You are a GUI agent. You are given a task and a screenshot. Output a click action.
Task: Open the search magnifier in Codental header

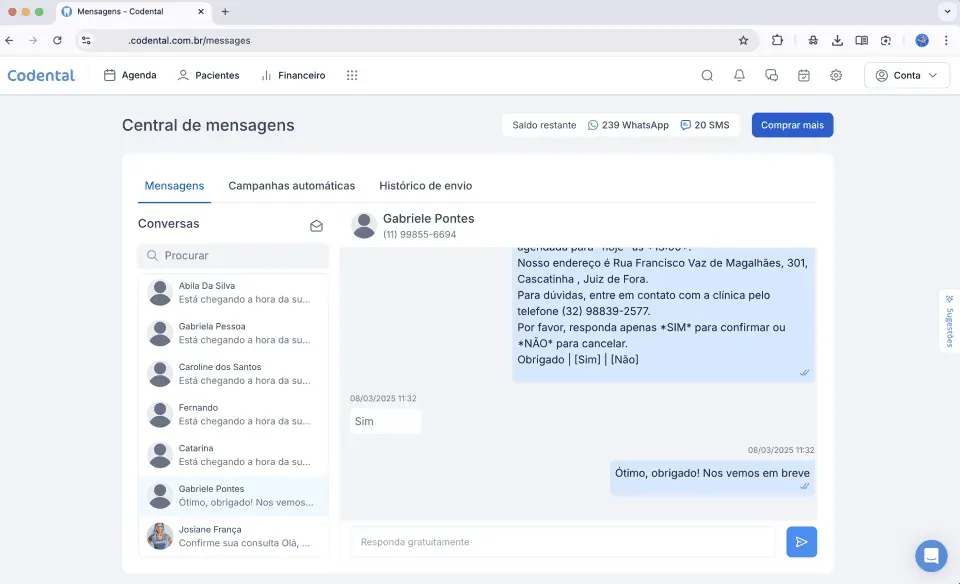707,75
